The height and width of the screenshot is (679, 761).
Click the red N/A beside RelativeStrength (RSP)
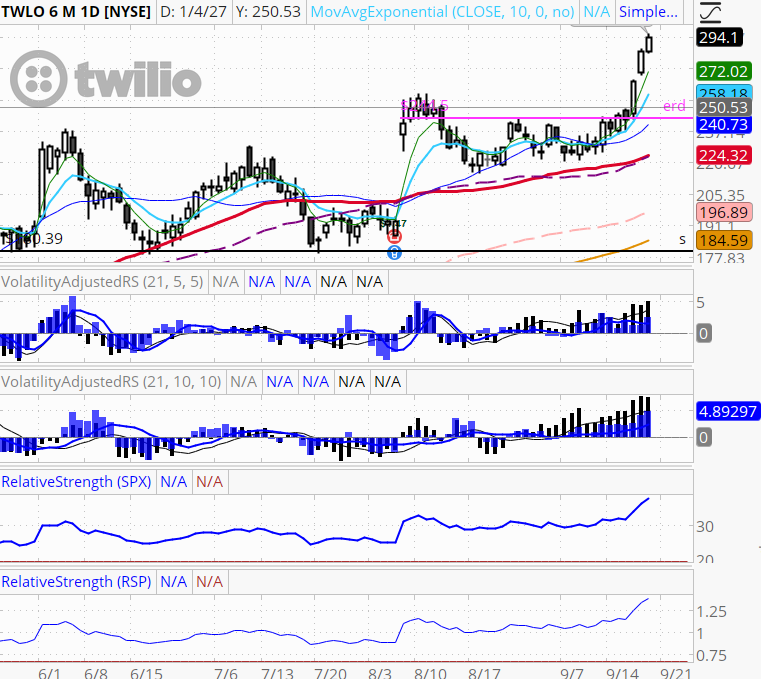(x=209, y=582)
